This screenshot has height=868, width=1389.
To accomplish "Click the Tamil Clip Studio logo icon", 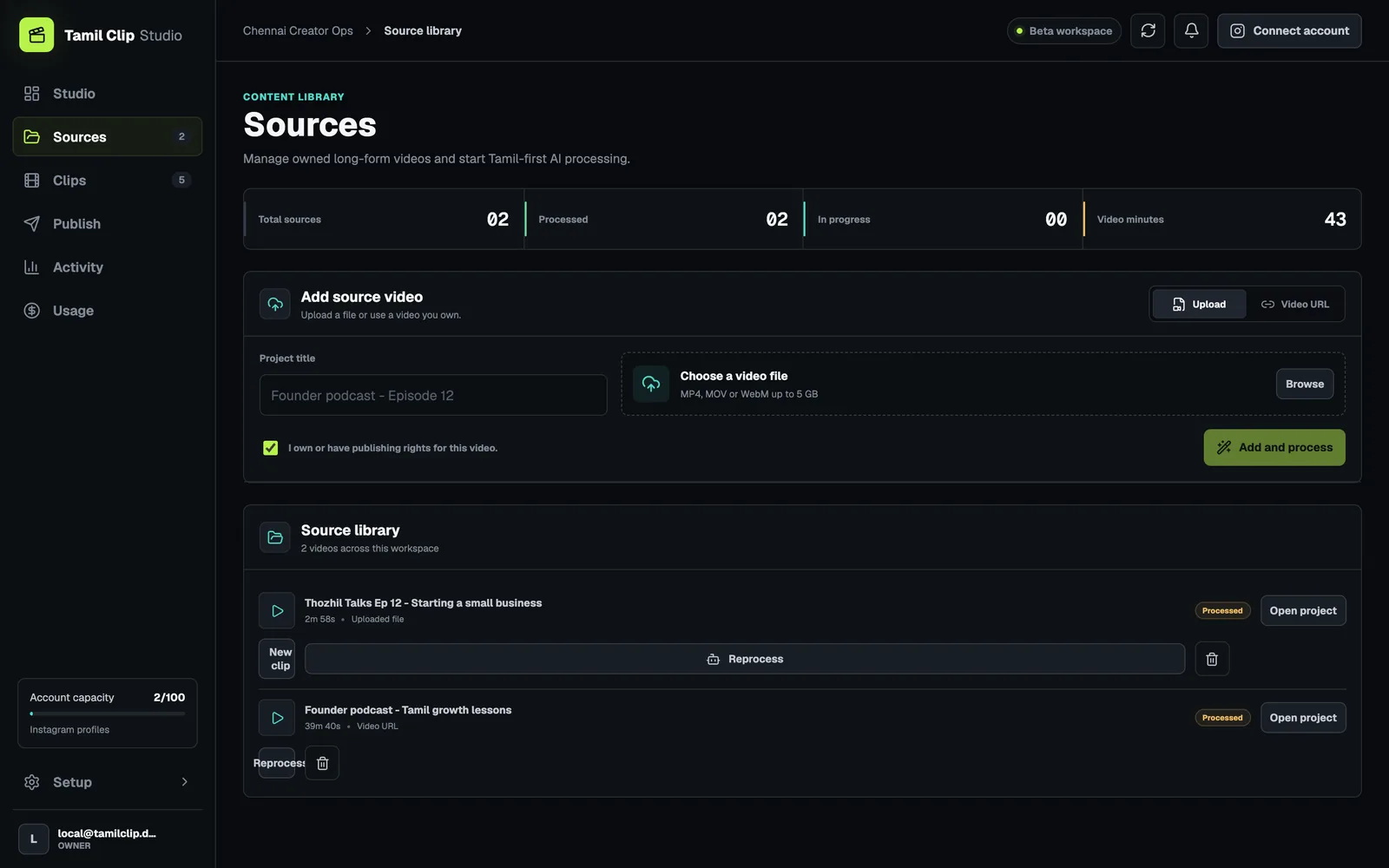I will [x=36, y=35].
